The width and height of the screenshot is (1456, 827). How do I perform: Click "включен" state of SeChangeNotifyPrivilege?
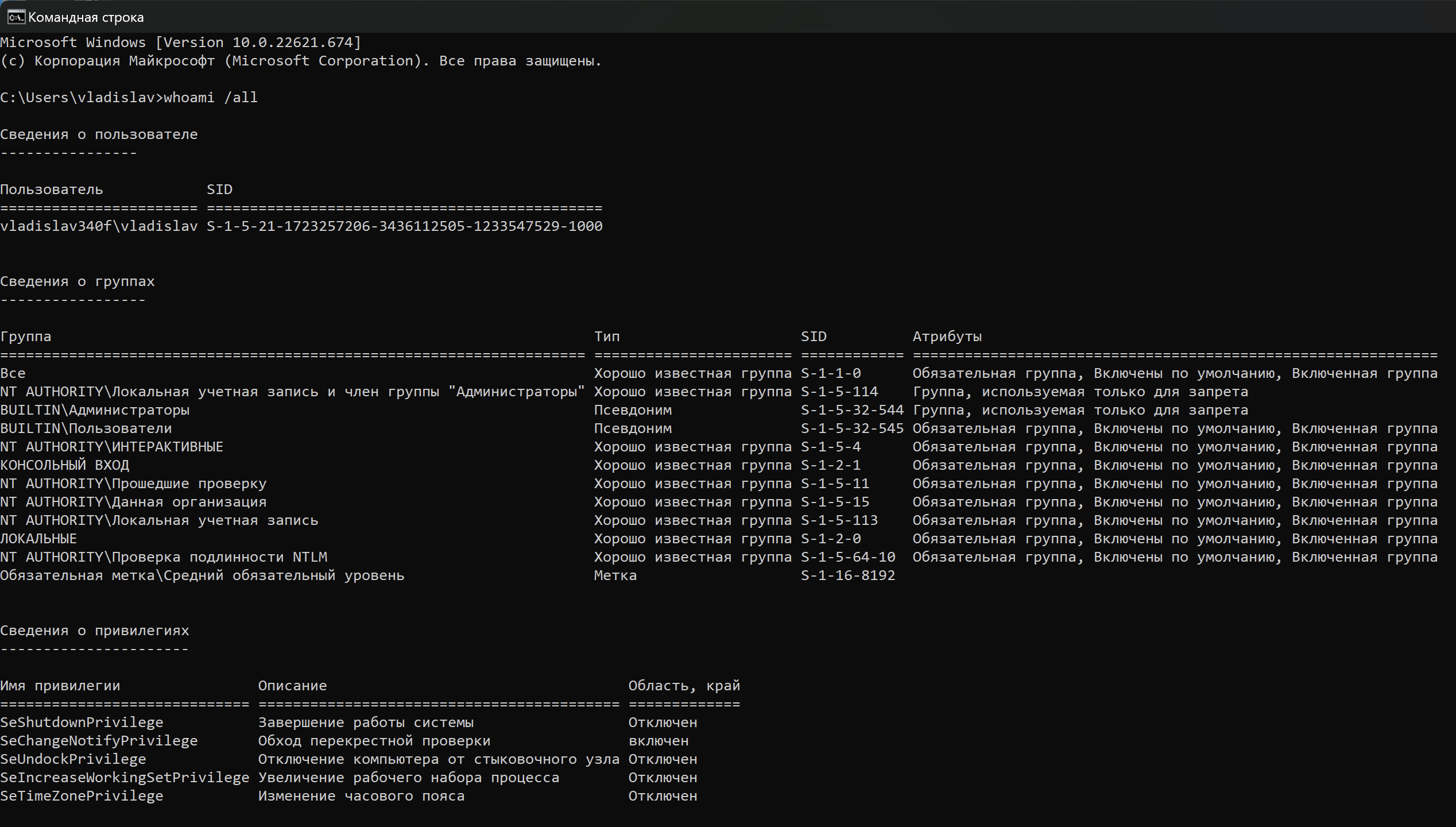[x=658, y=741]
